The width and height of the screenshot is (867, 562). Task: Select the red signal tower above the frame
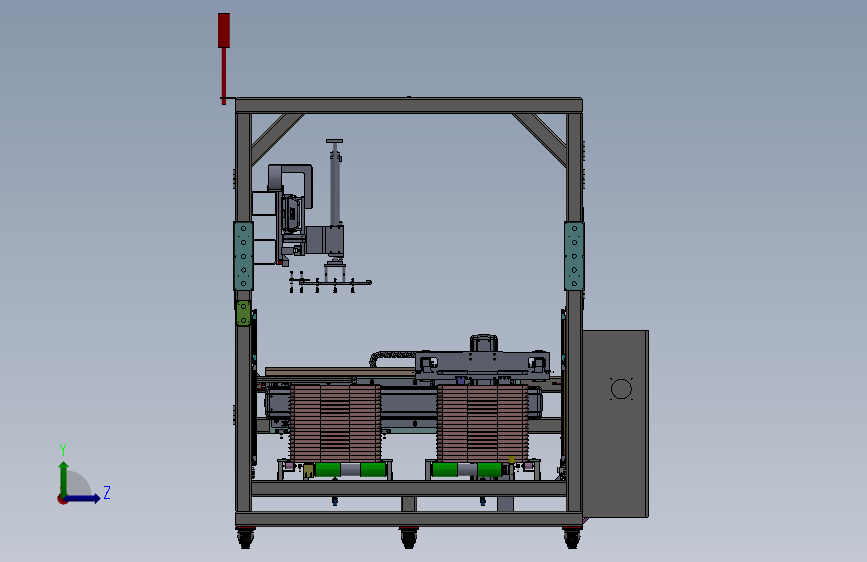tap(223, 58)
